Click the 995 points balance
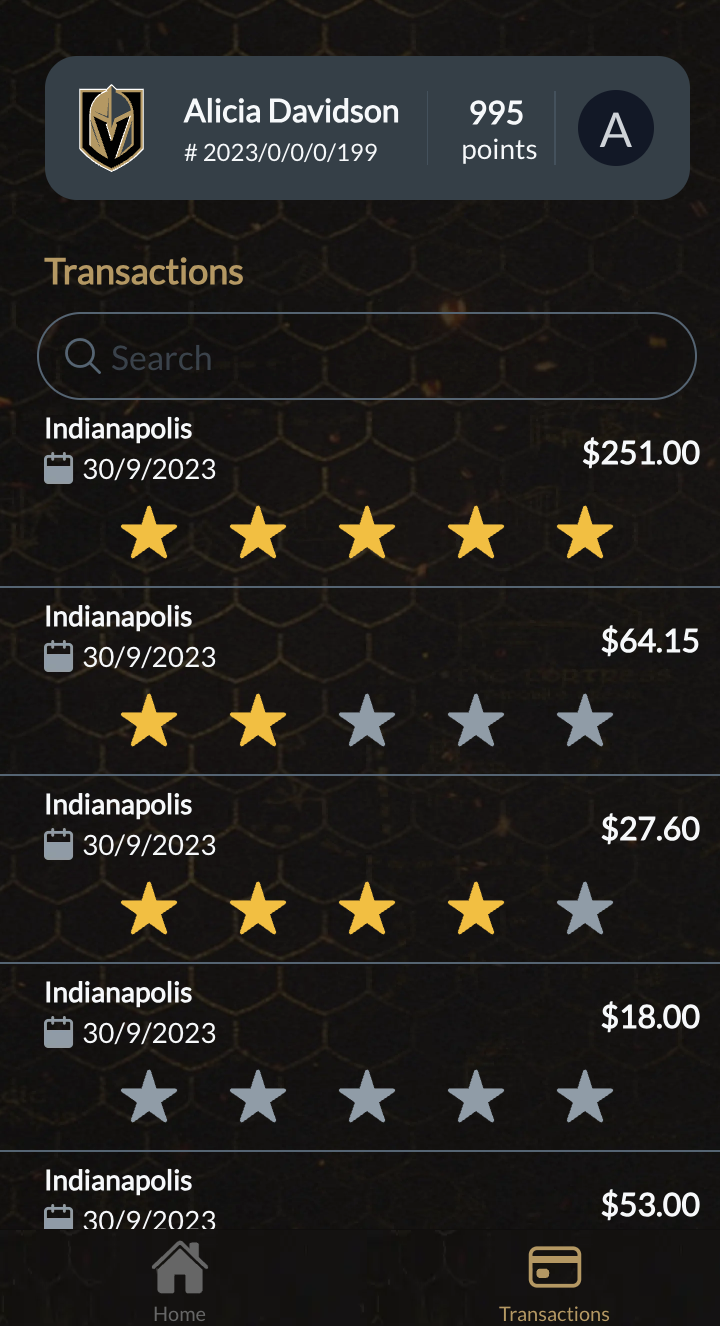Image resolution: width=720 pixels, height=1326 pixels. [x=498, y=129]
